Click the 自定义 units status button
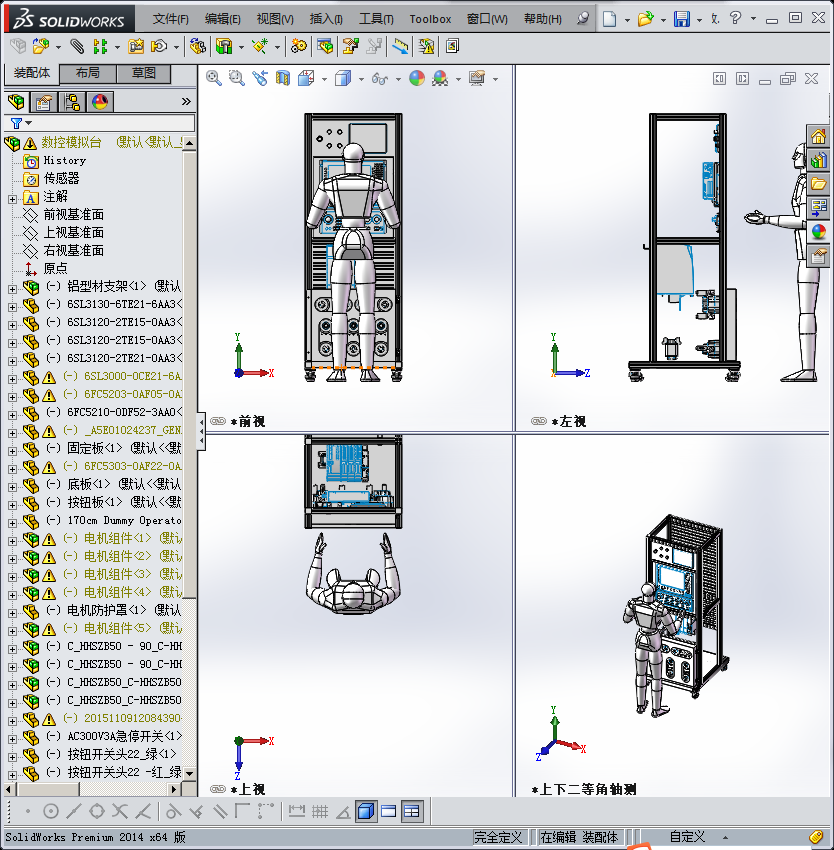 click(x=687, y=837)
